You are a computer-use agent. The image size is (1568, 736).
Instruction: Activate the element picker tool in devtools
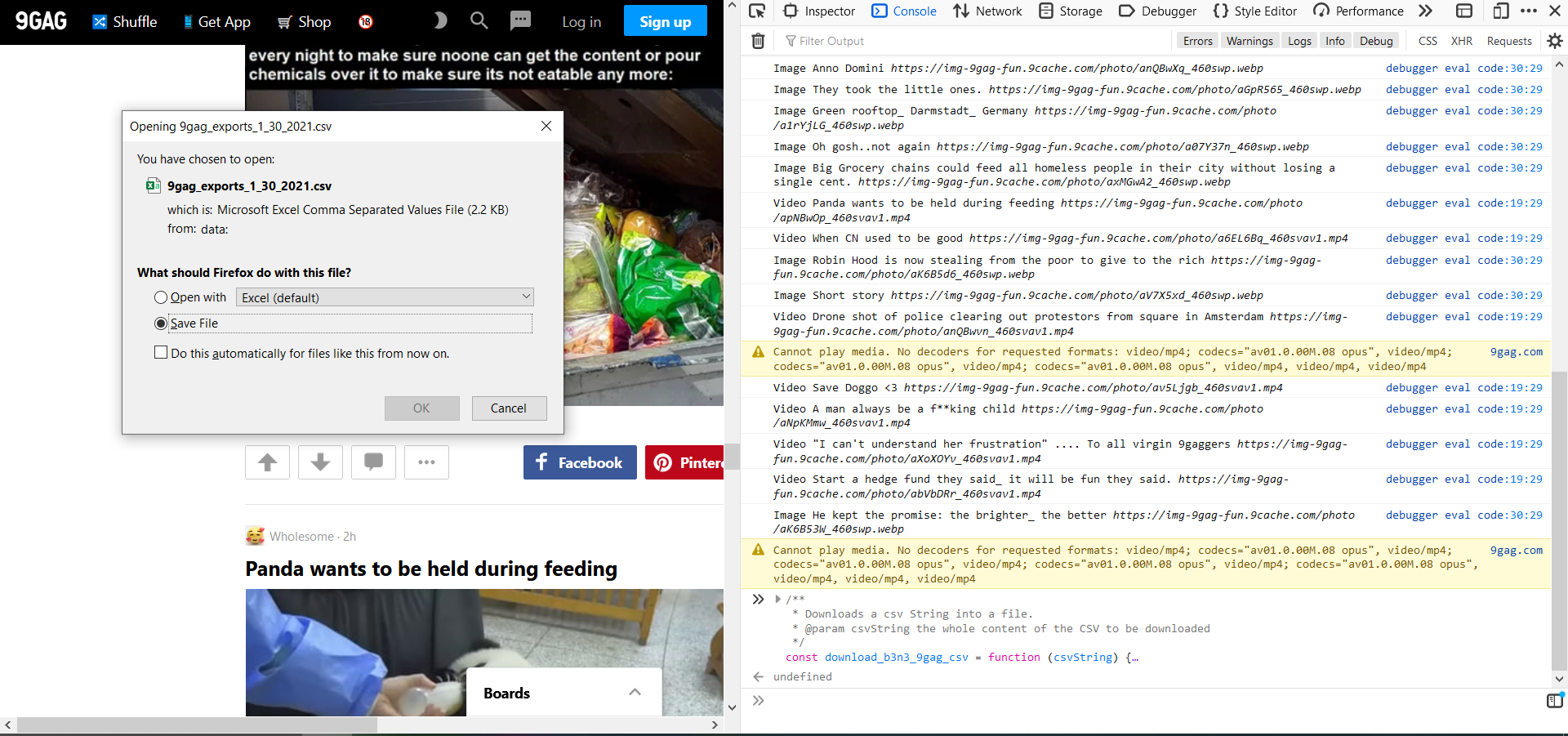(x=757, y=11)
